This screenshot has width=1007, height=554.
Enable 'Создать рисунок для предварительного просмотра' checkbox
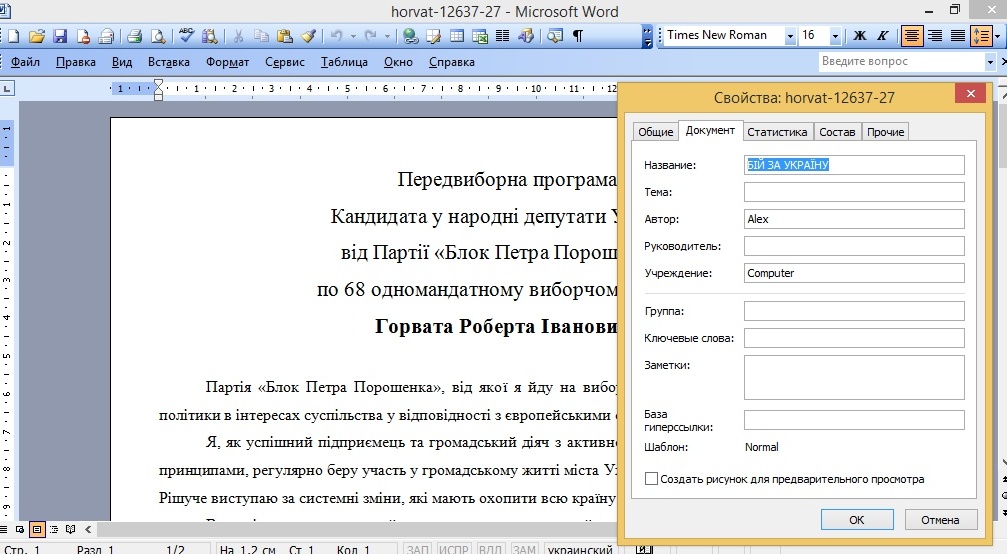pos(651,479)
